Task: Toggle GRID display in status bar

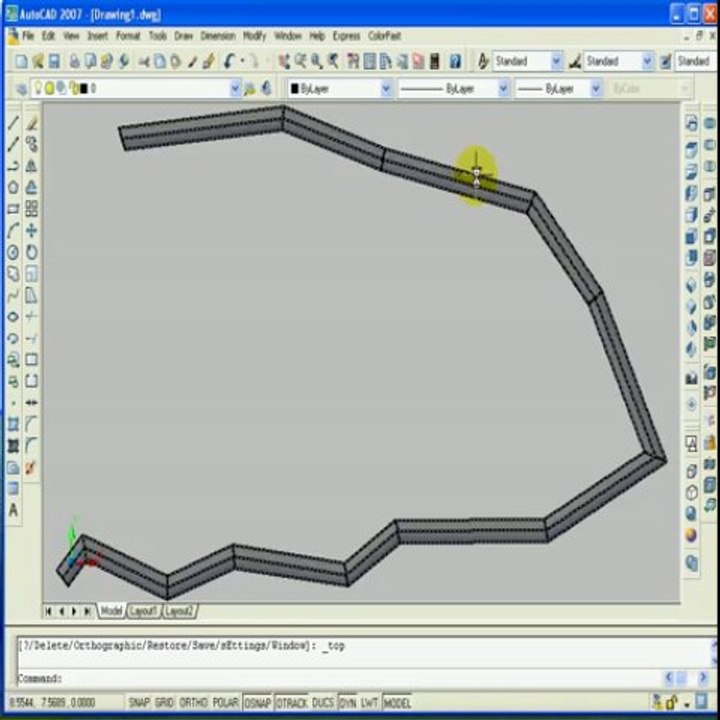Action: (x=164, y=703)
